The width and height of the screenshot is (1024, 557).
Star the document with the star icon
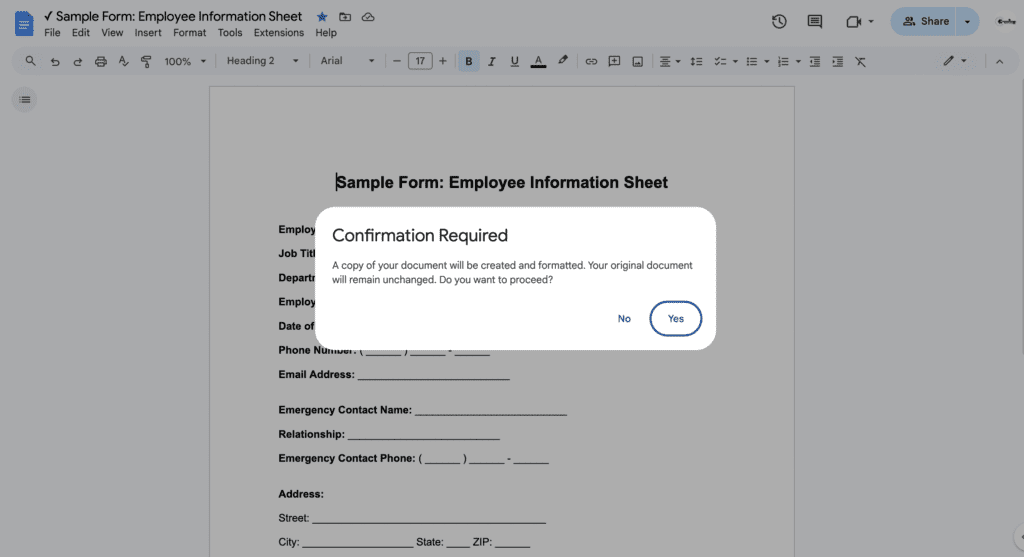322,17
